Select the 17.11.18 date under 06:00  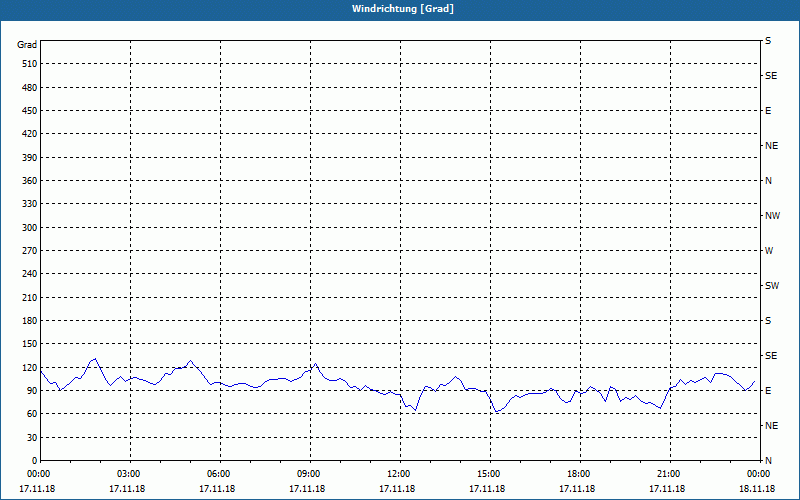coord(217,488)
